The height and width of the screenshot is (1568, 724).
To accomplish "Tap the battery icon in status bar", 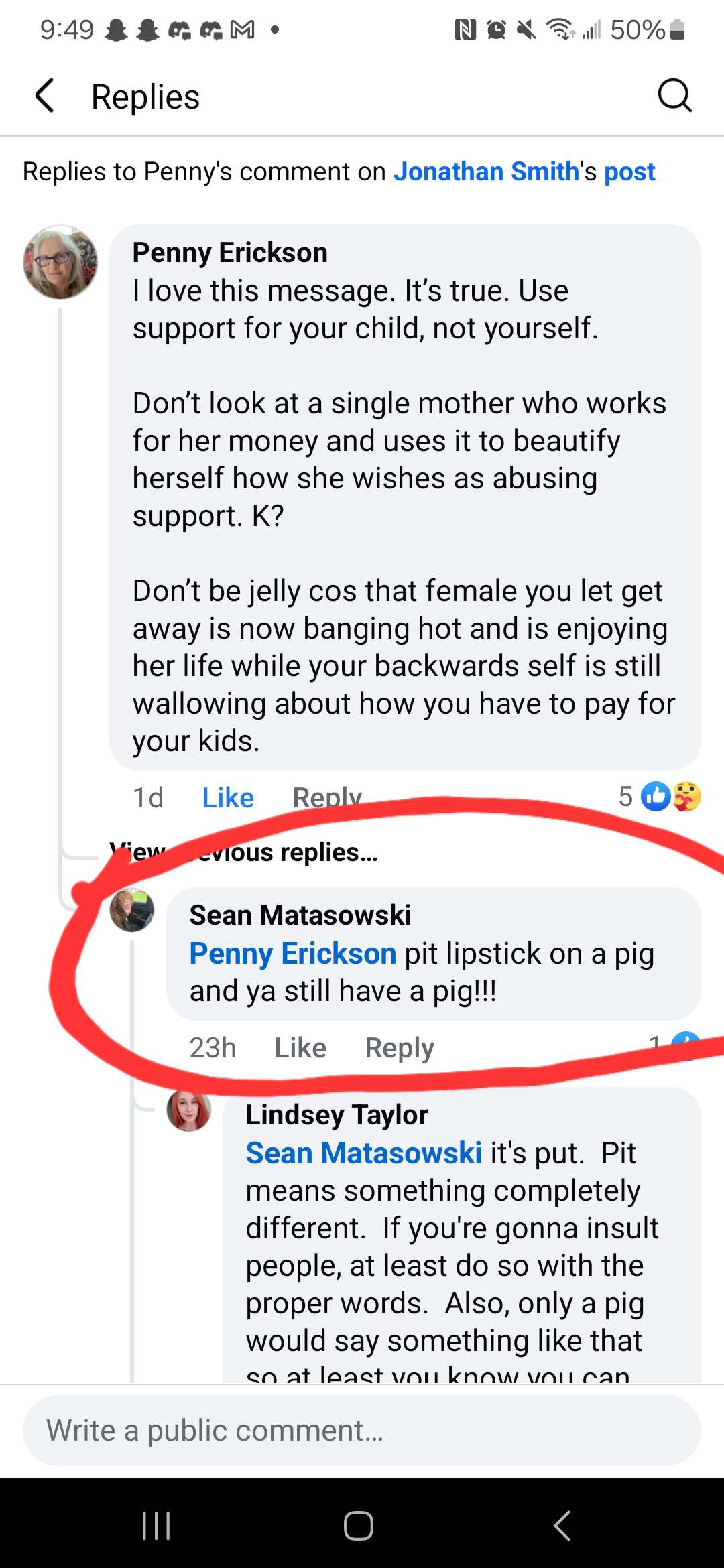I will 678,29.
